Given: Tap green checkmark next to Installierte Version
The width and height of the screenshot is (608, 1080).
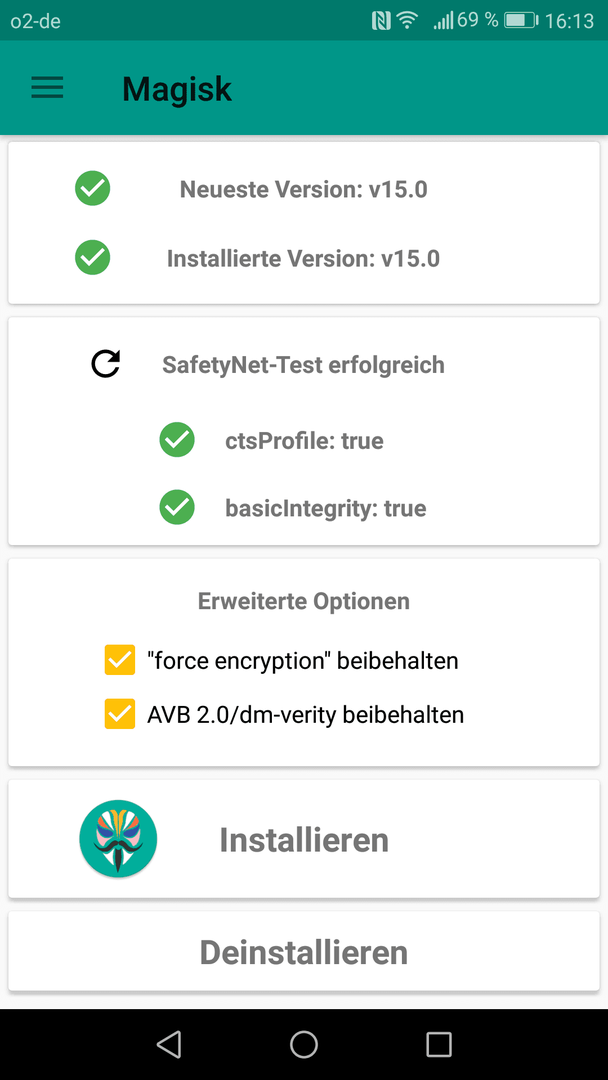Looking at the screenshot, I should [92, 258].
